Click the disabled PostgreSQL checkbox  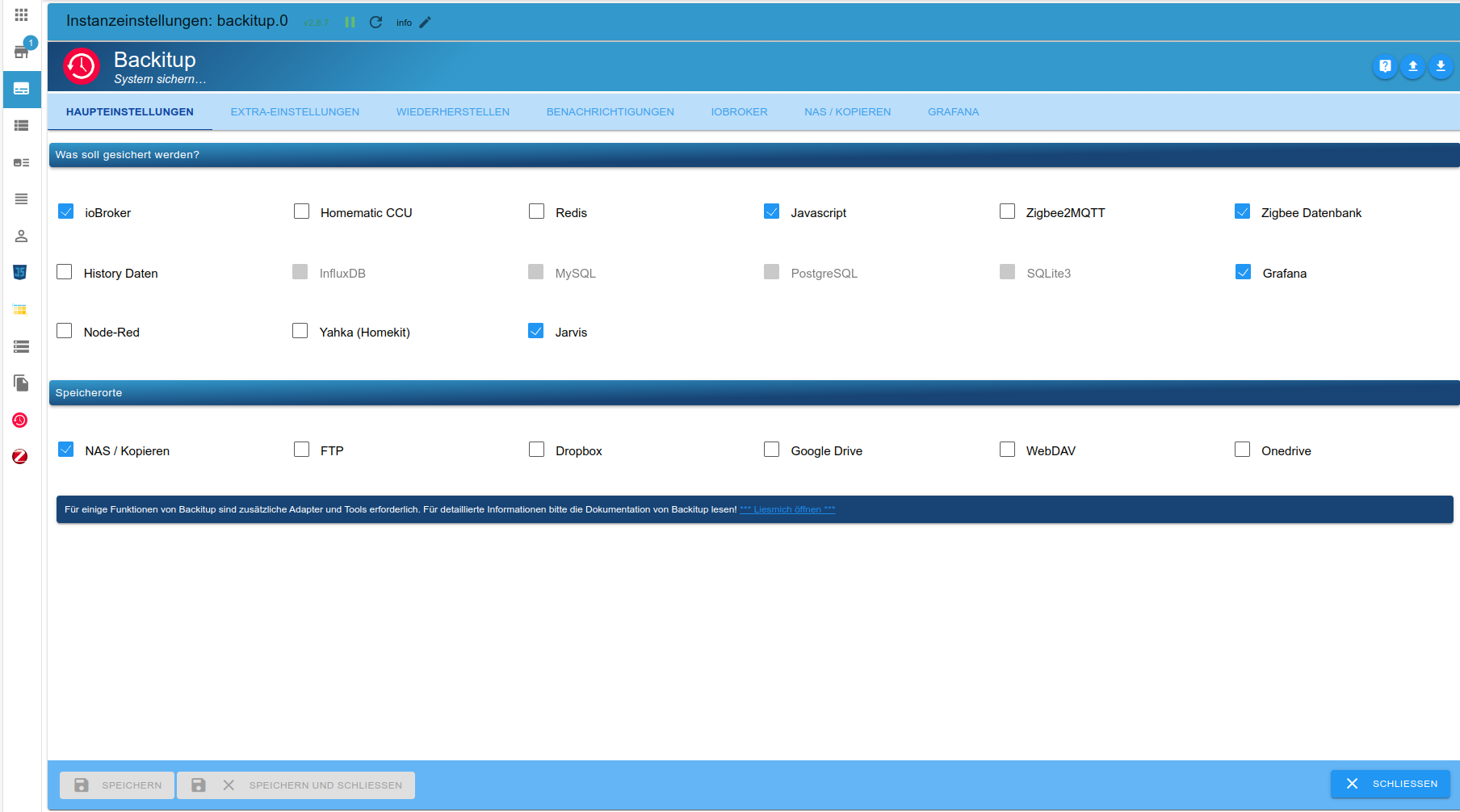[772, 272]
